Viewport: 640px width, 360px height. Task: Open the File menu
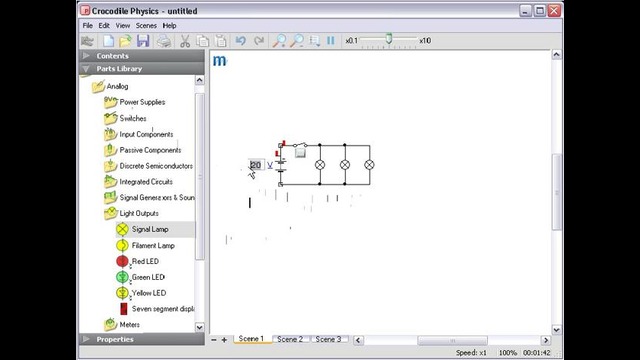pos(87,25)
